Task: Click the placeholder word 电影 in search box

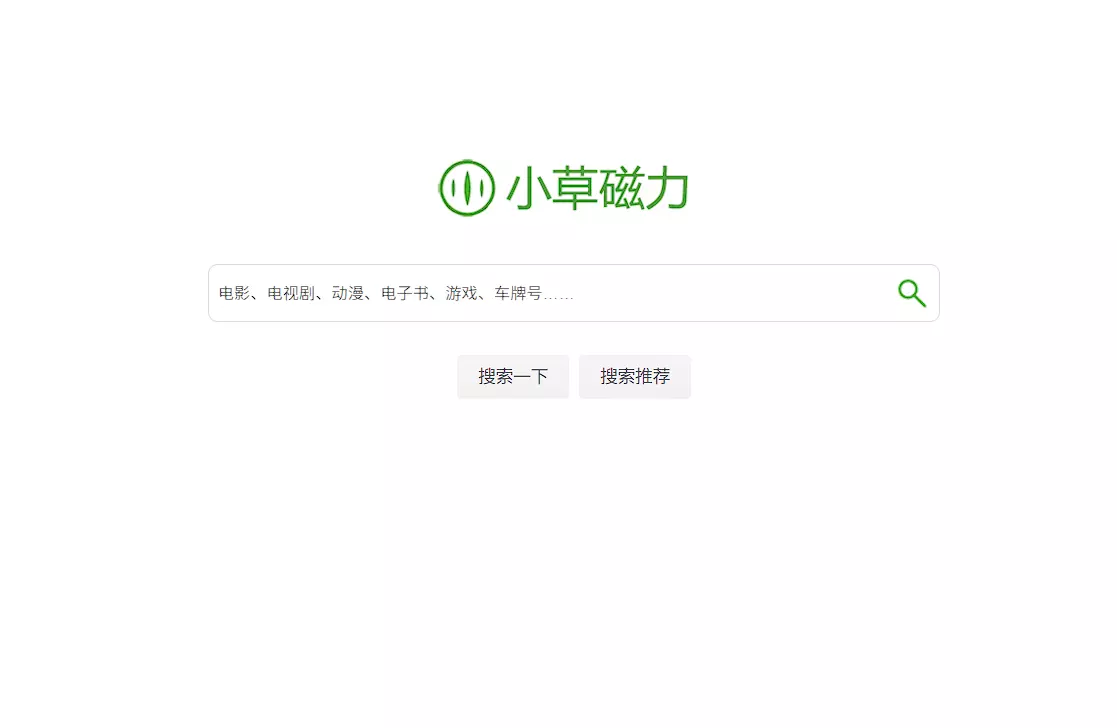Action: click(x=234, y=293)
